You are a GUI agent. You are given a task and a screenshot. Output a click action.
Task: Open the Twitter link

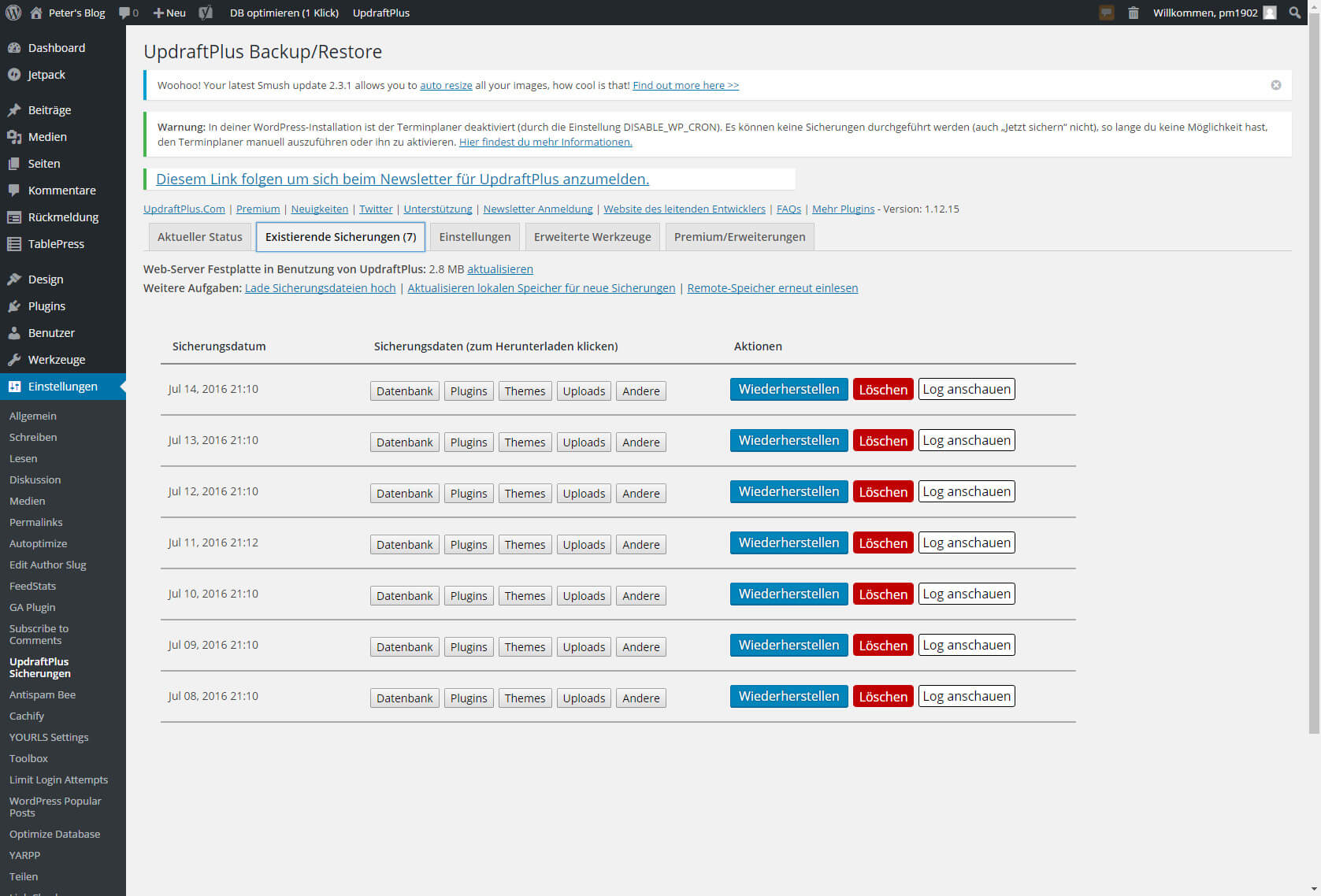[376, 209]
